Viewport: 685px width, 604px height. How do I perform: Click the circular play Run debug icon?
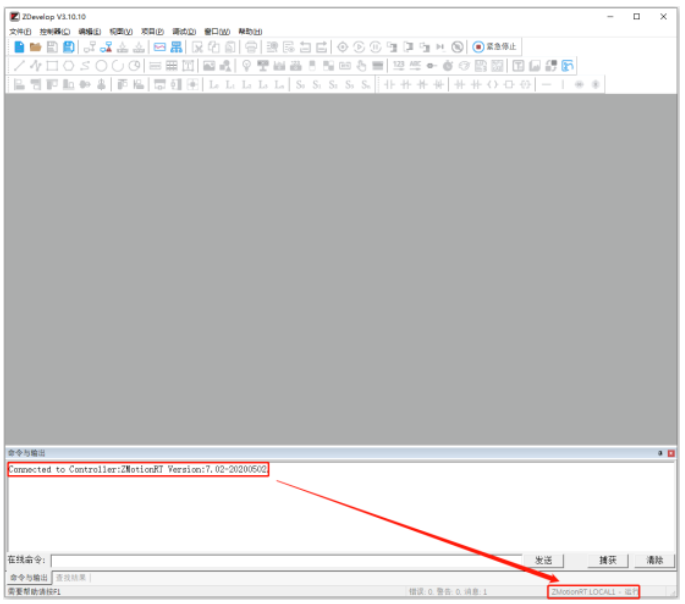pyautogui.click(x=359, y=47)
